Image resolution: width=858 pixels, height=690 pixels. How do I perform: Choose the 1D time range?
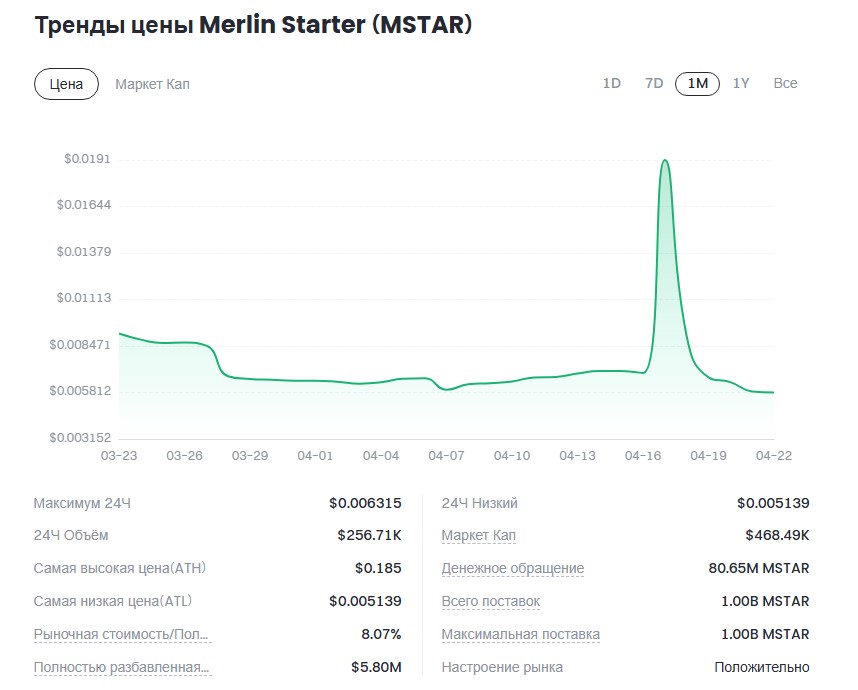pos(611,83)
